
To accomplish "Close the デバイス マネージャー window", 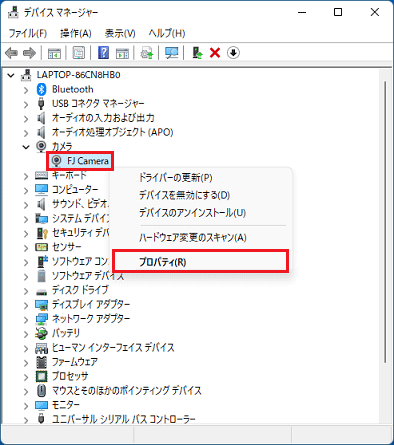I will [375, 13].
